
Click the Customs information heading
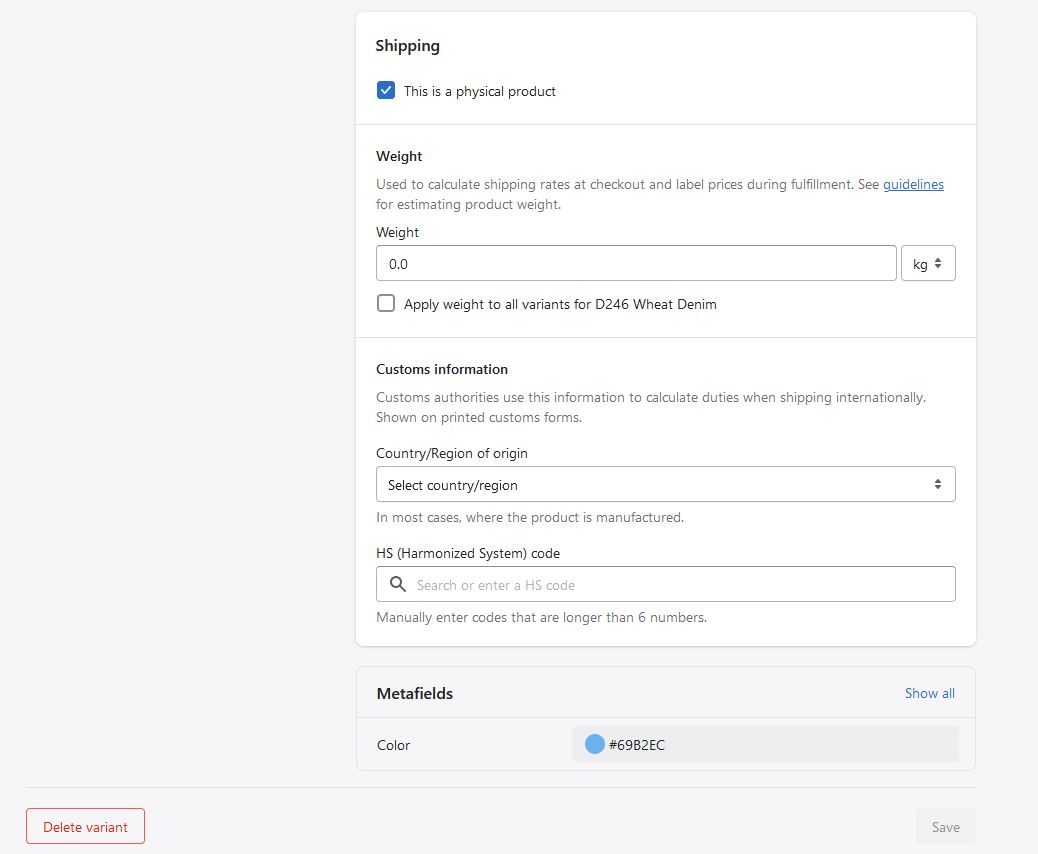pyautogui.click(x=441, y=369)
